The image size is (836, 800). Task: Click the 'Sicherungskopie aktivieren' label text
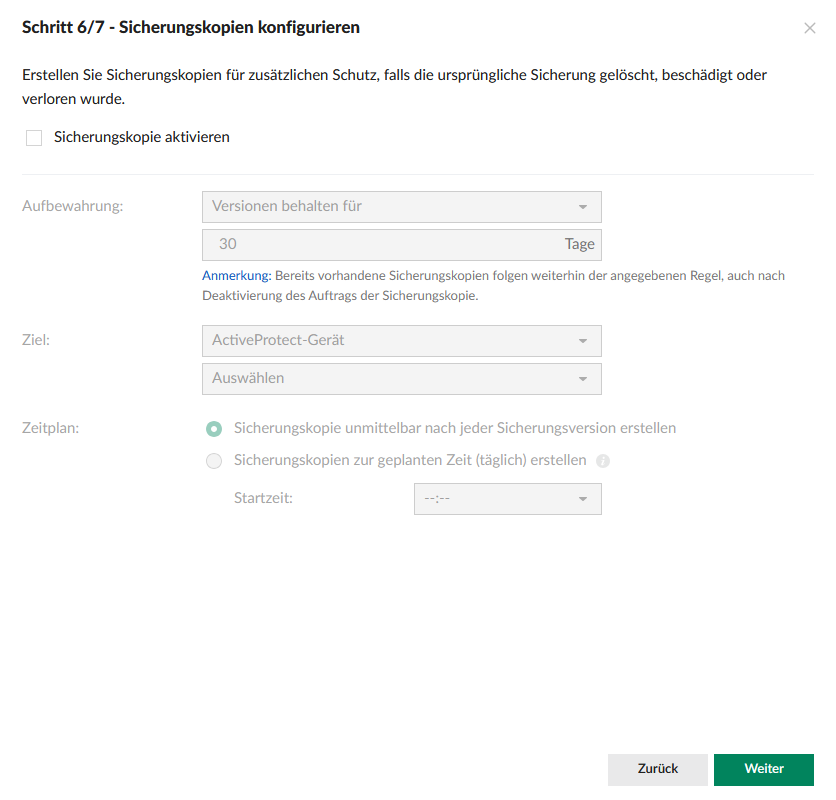[x=142, y=137]
